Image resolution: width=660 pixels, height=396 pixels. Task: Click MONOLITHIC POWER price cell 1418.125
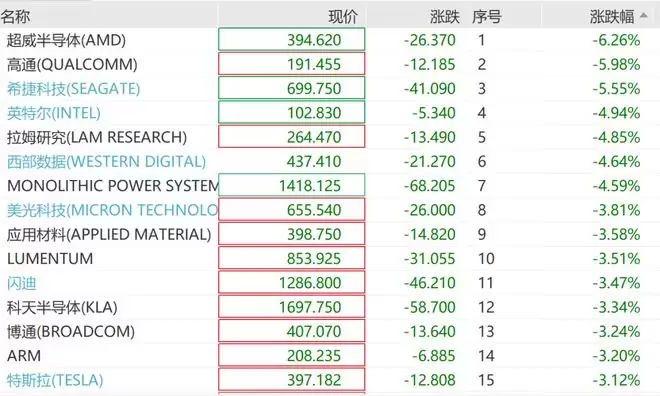(292, 185)
